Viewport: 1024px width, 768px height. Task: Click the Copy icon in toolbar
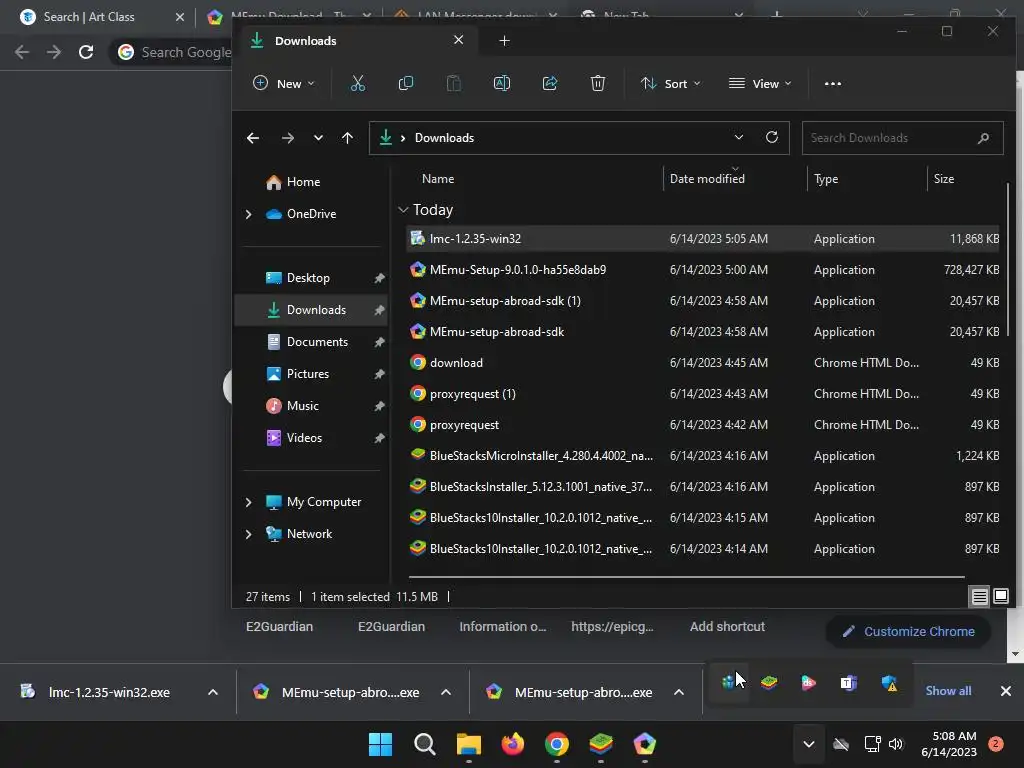click(x=406, y=84)
